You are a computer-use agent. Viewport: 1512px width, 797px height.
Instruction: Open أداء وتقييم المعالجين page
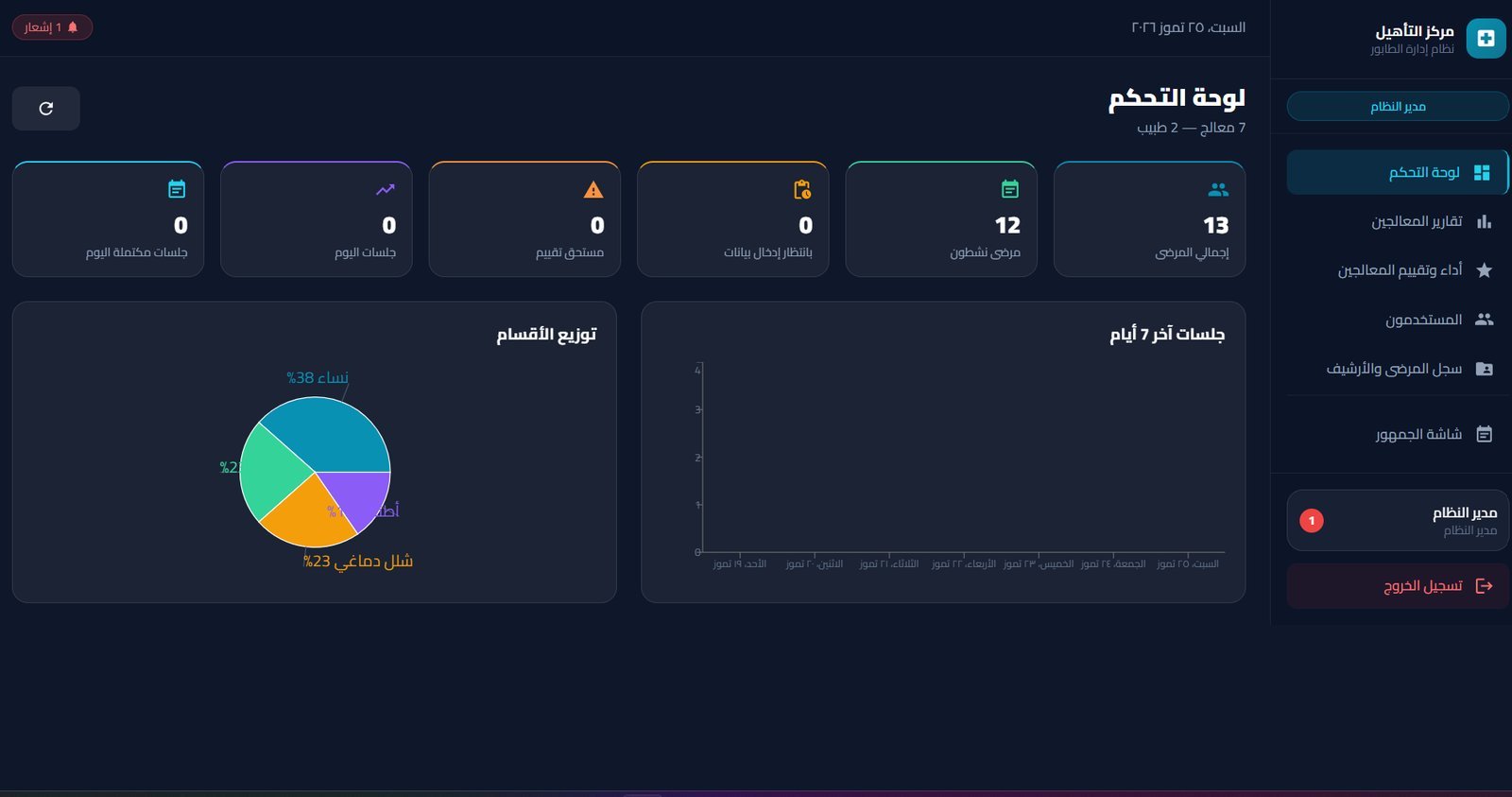point(1398,270)
